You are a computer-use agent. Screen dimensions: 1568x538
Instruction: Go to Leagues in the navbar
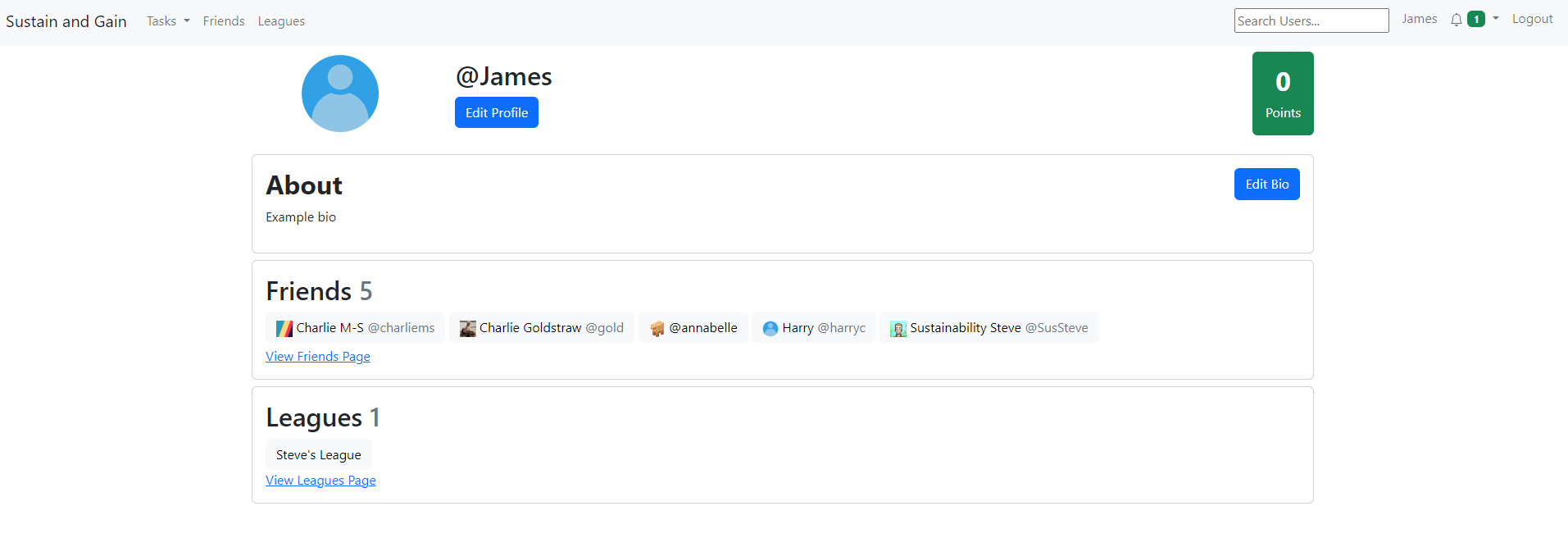(281, 21)
